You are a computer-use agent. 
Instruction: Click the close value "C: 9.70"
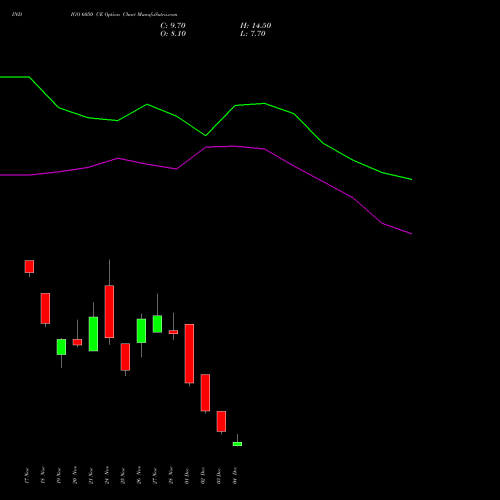(173, 26)
